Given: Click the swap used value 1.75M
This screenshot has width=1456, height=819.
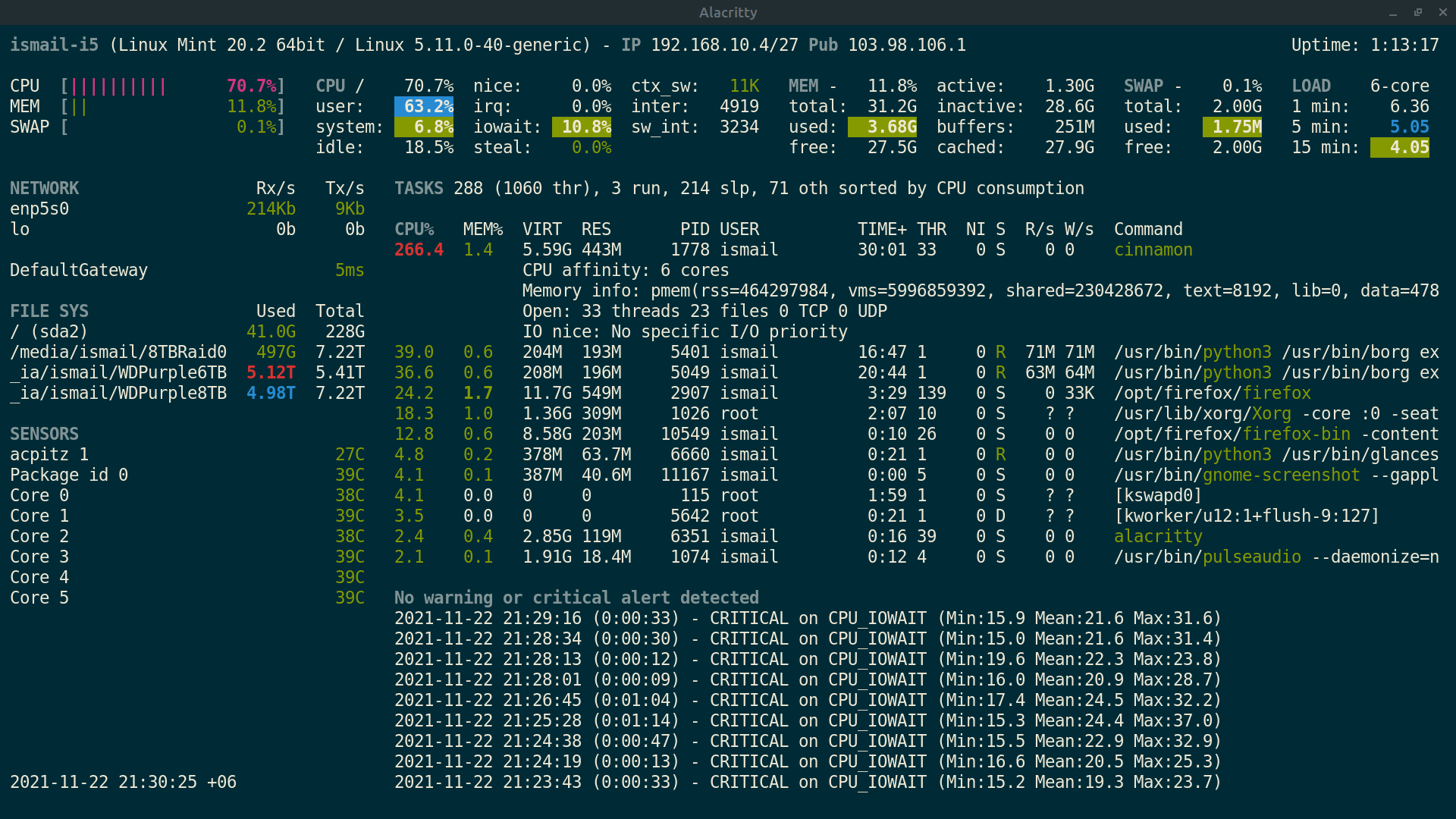Looking at the screenshot, I should [x=1232, y=127].
